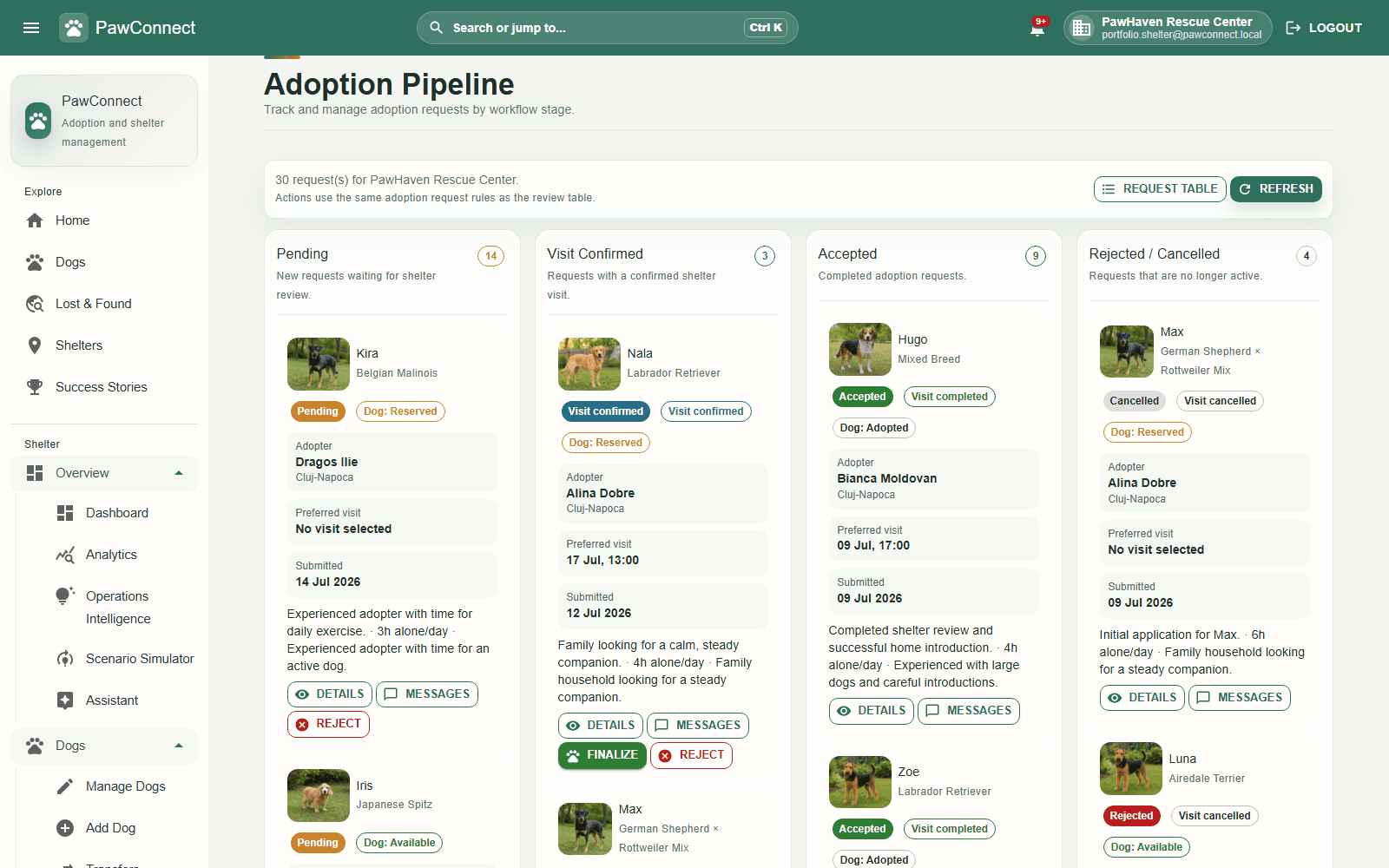Click Iris's dog photo thumbnail
The height and width of the screenshot is (868, 1389).
[319, 796]
